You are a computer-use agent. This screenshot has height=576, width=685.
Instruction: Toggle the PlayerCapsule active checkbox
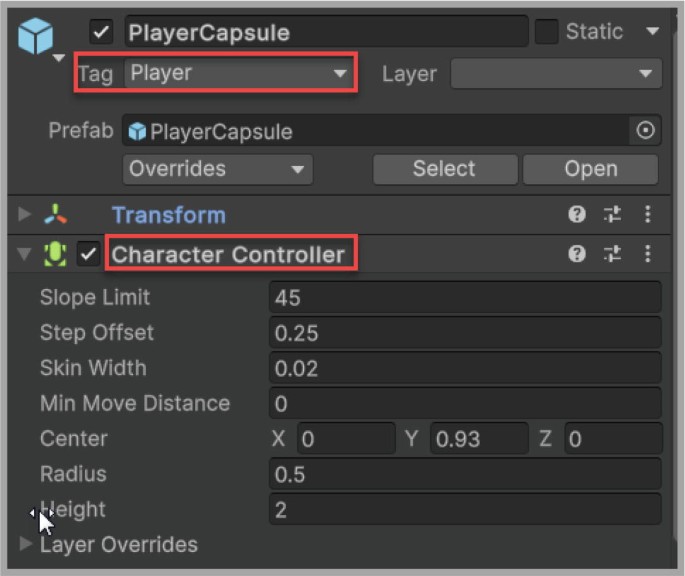pos(102,32)
